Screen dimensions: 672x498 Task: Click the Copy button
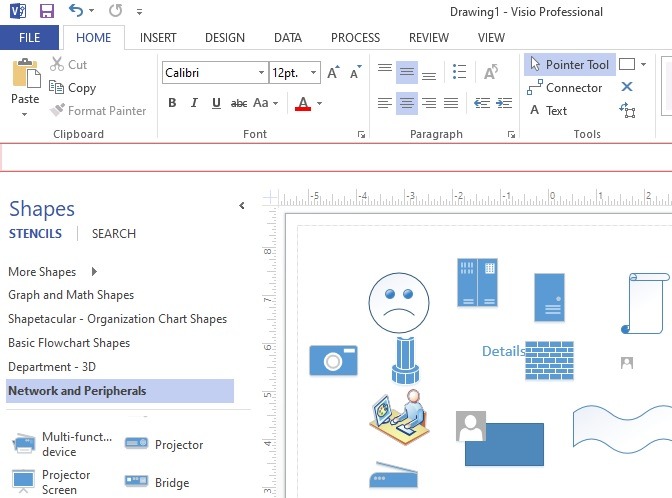(x=72, y=87)
